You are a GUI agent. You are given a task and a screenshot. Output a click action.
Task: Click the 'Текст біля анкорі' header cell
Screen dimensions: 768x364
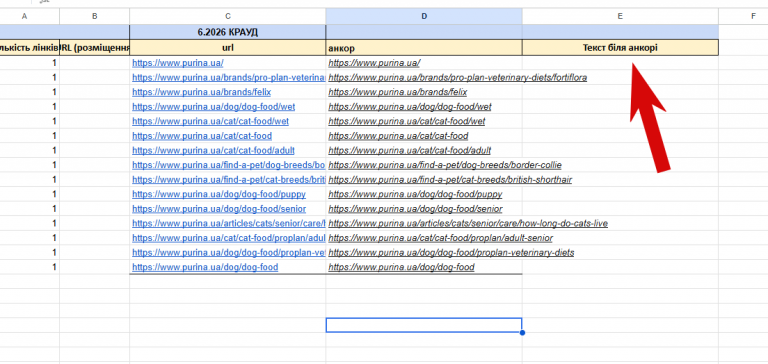point(620,48)
